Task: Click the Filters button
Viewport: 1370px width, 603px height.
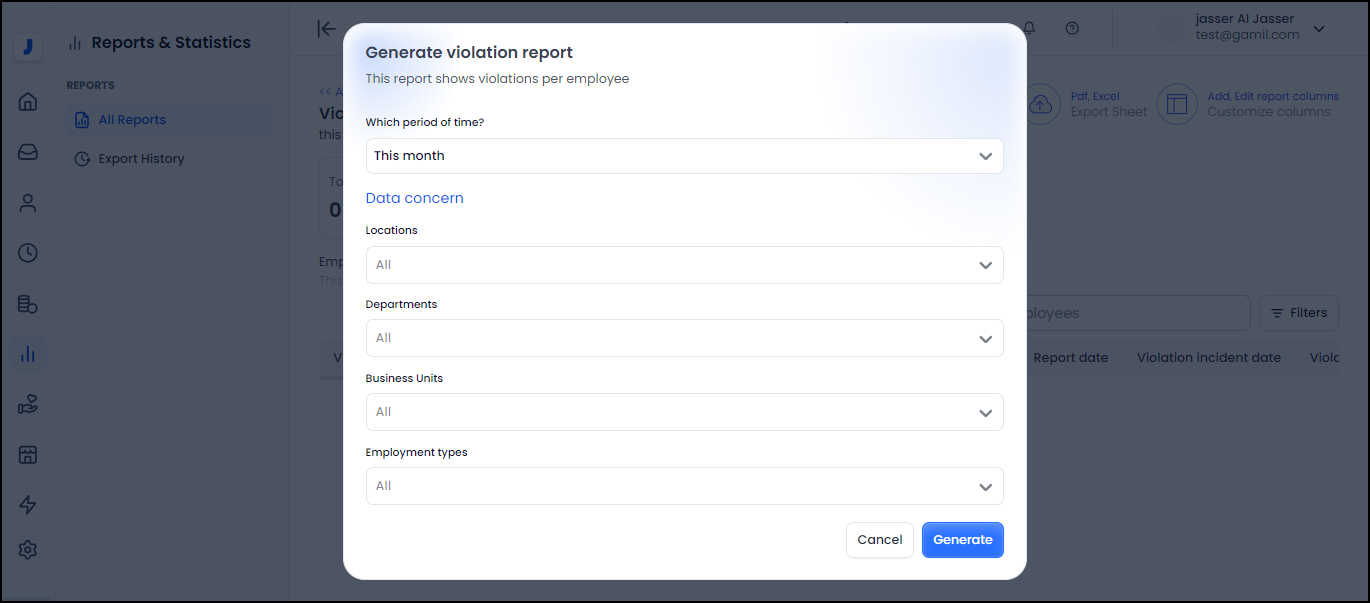Action: click(x=1298, y=312)
